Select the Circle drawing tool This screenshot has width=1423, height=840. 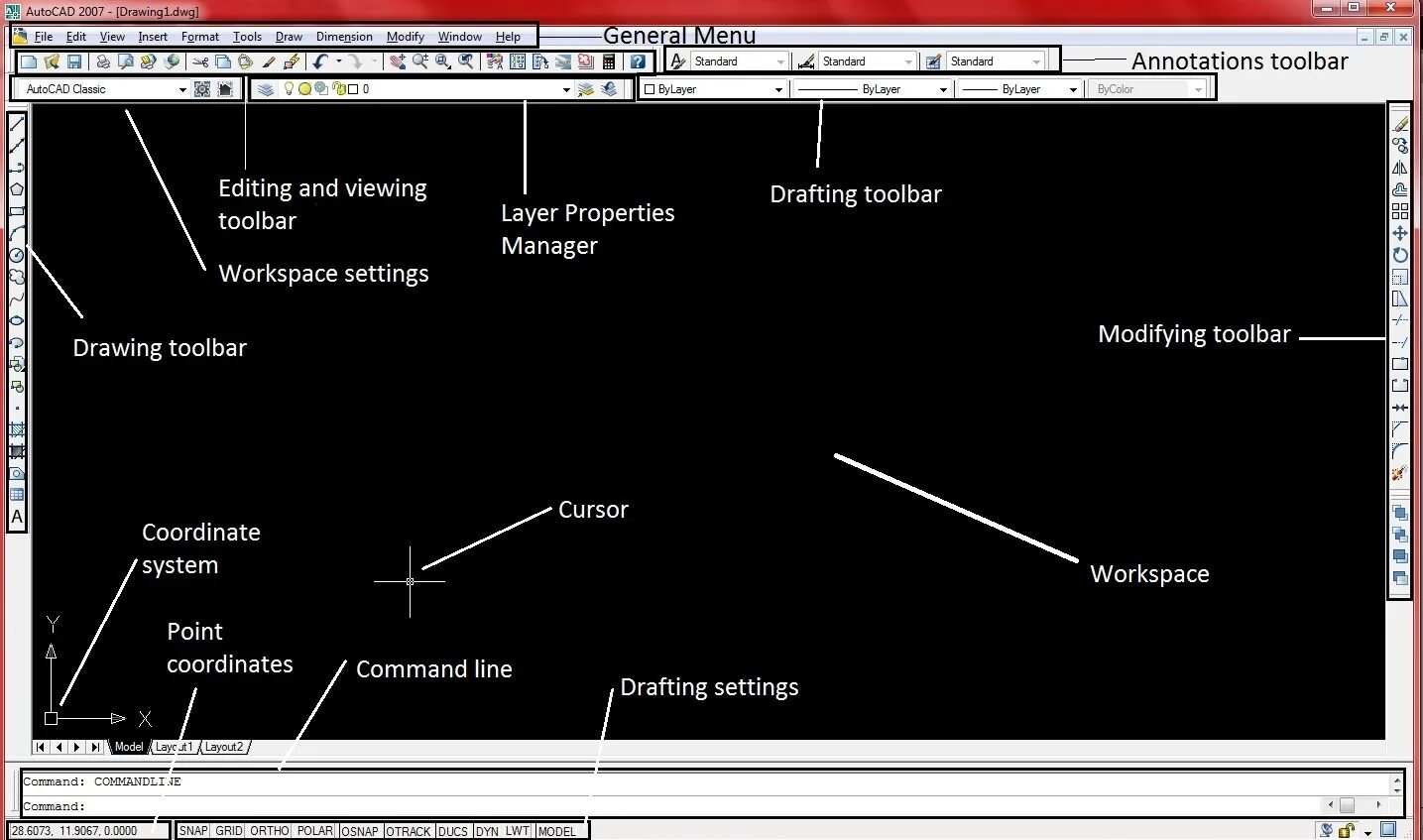[17, 255]
